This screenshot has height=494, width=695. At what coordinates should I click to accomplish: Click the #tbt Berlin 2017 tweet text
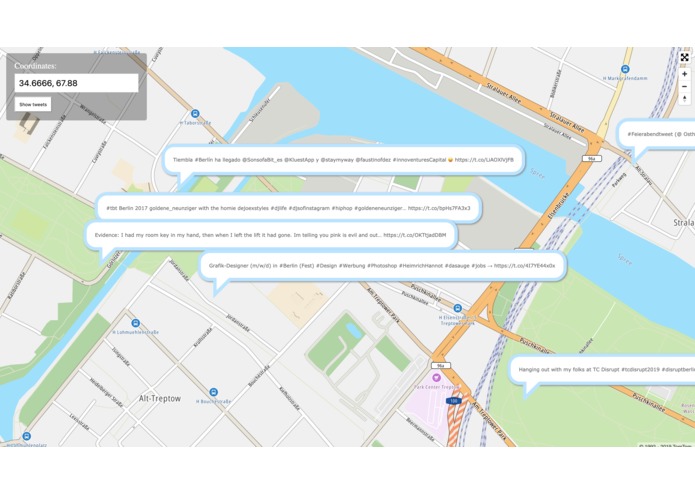288,208
